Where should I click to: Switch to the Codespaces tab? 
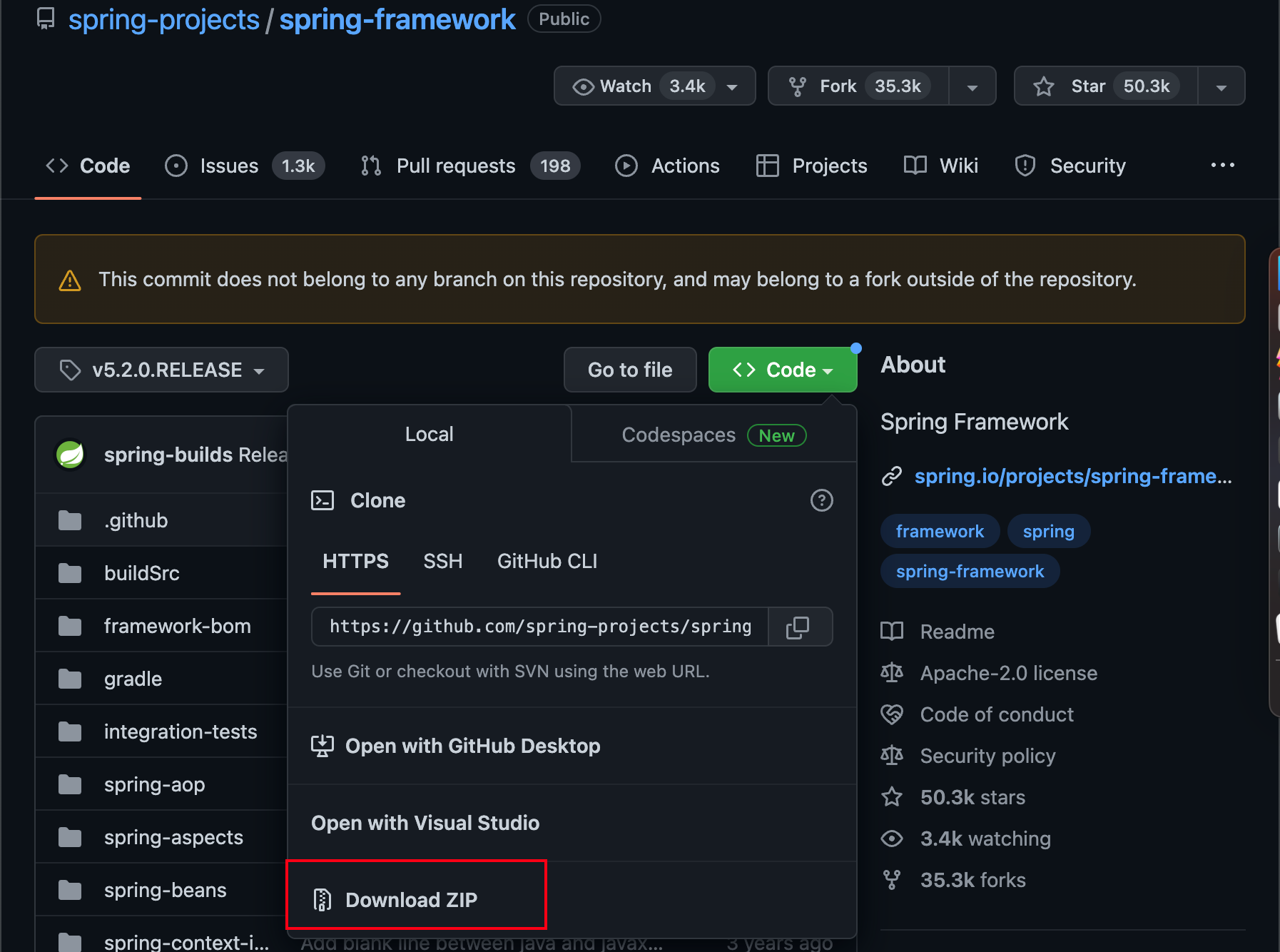(713, 435)
